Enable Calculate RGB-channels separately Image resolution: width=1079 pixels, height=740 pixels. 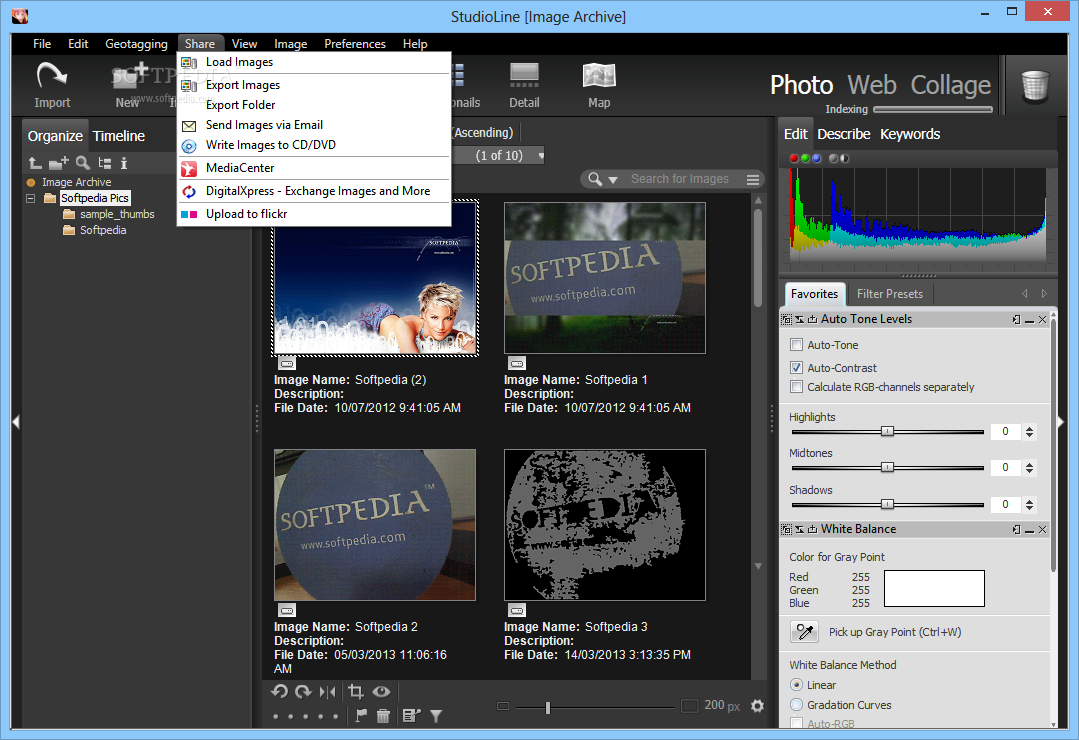pos(796,386)
